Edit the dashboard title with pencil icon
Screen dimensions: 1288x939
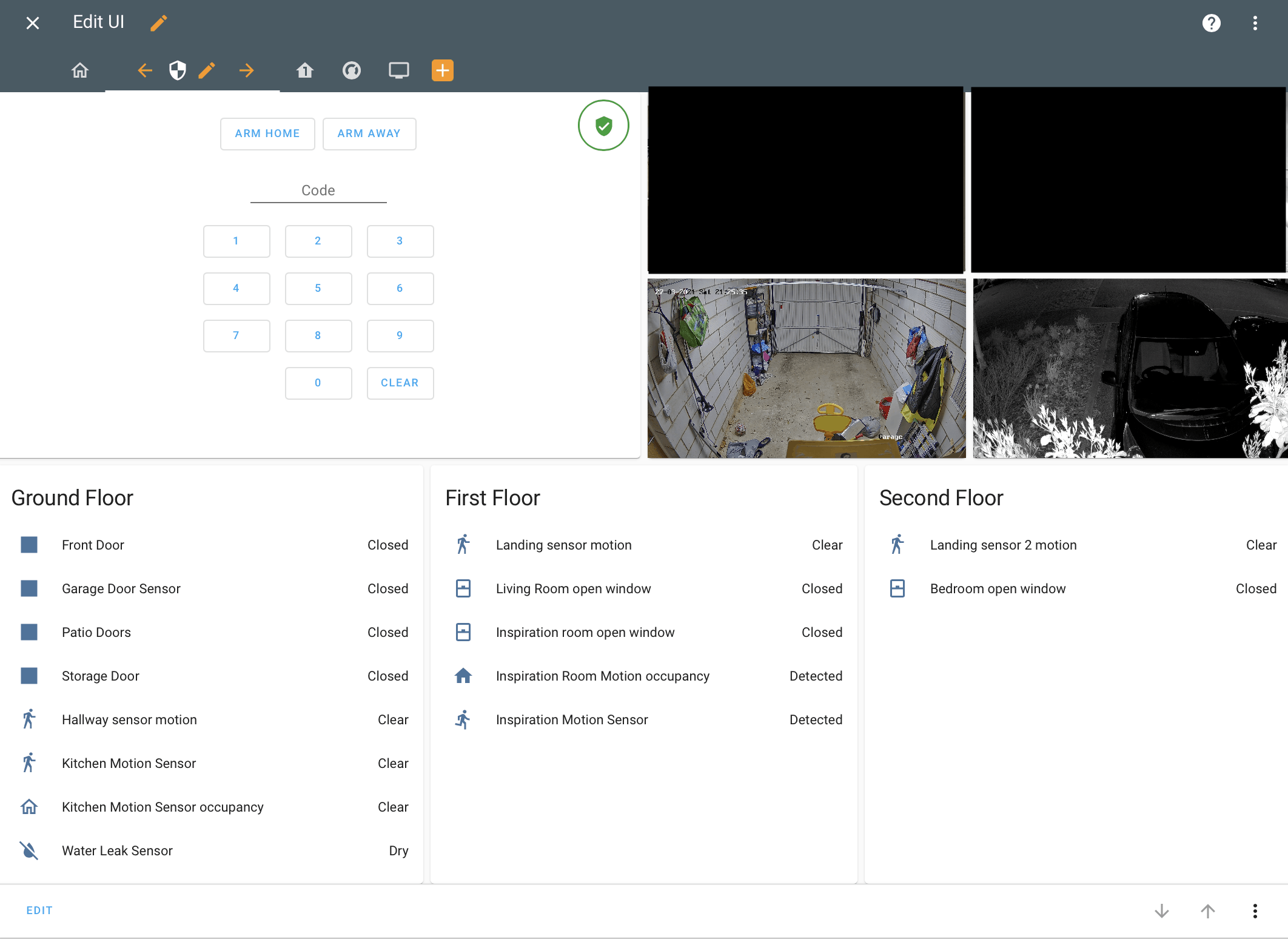click(159, 23)
